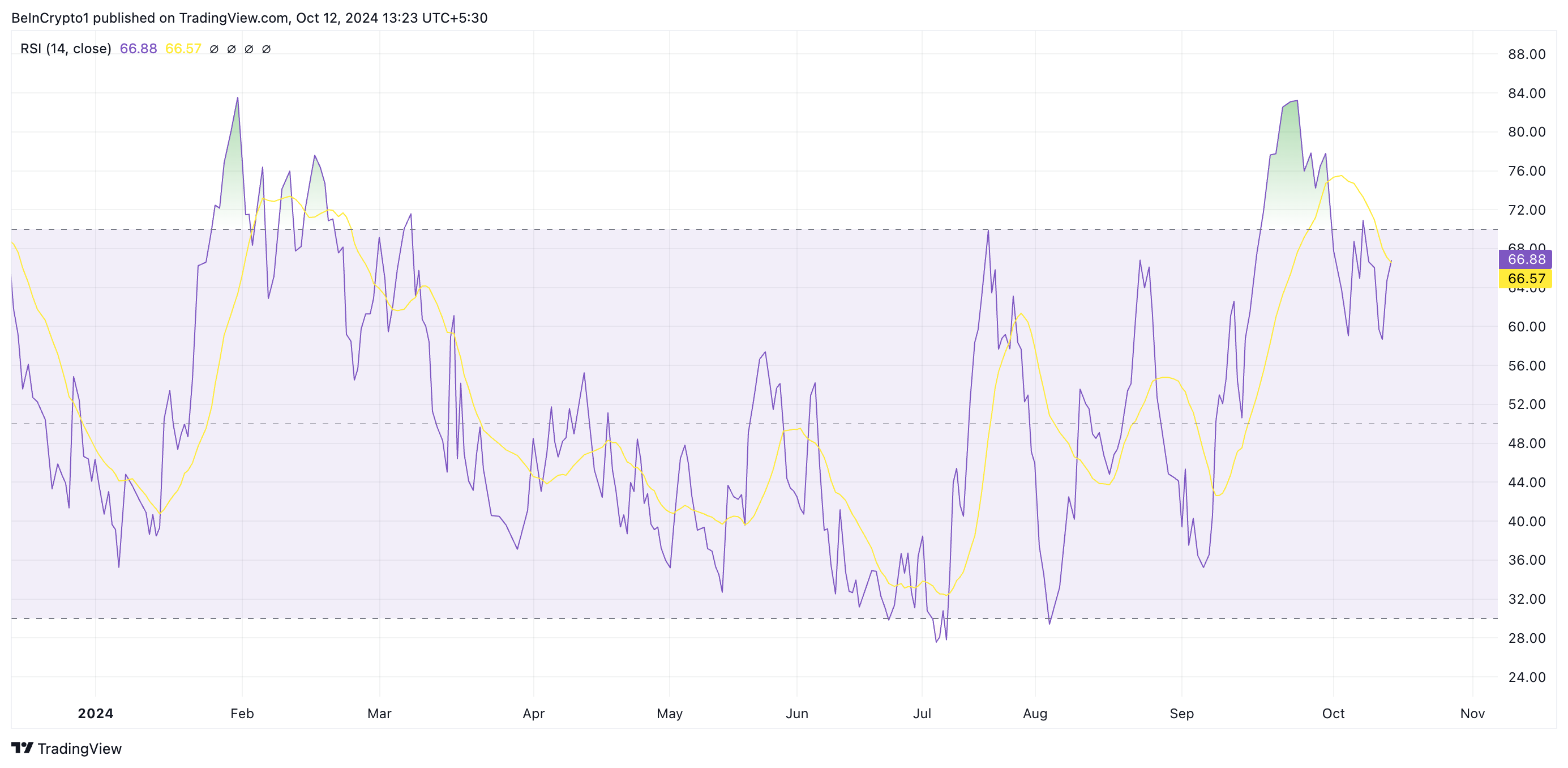The width and height of the screenshot is (1568, 768).
Task: Click the 24.00 value on price scale
Action: [1527, 677]
